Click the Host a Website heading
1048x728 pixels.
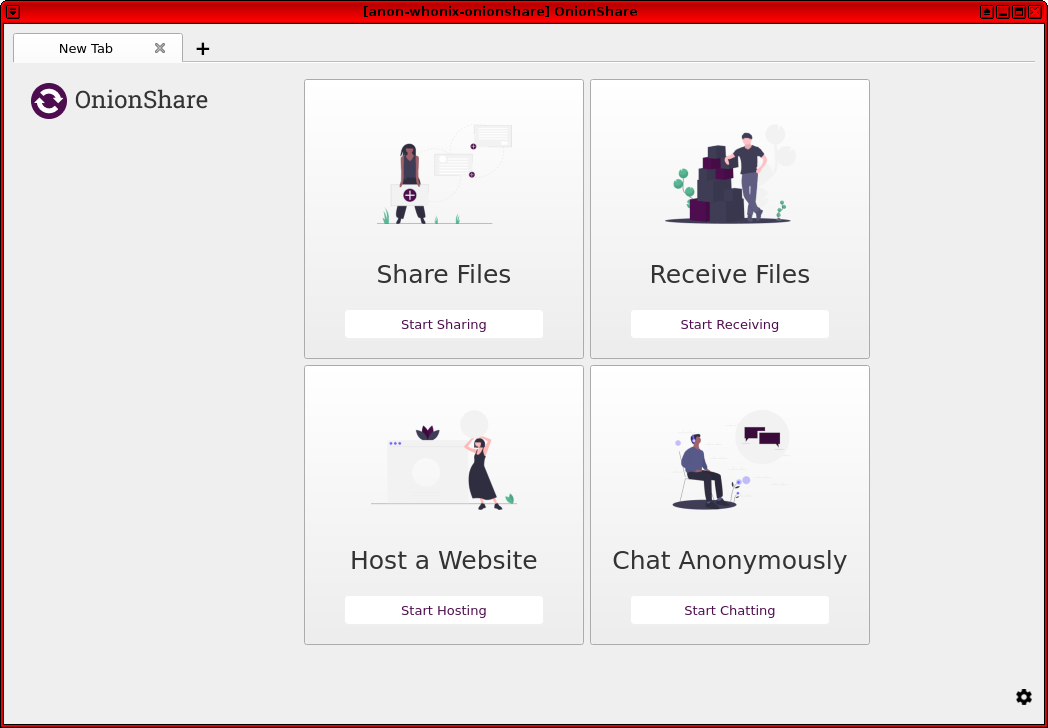pyautogui.click(x=443, y=560)
